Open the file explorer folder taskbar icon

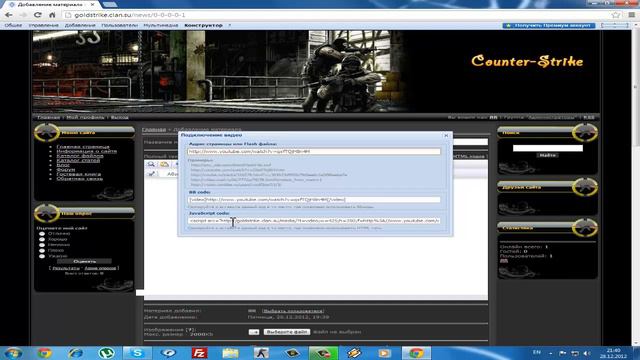tap(230, 353)
